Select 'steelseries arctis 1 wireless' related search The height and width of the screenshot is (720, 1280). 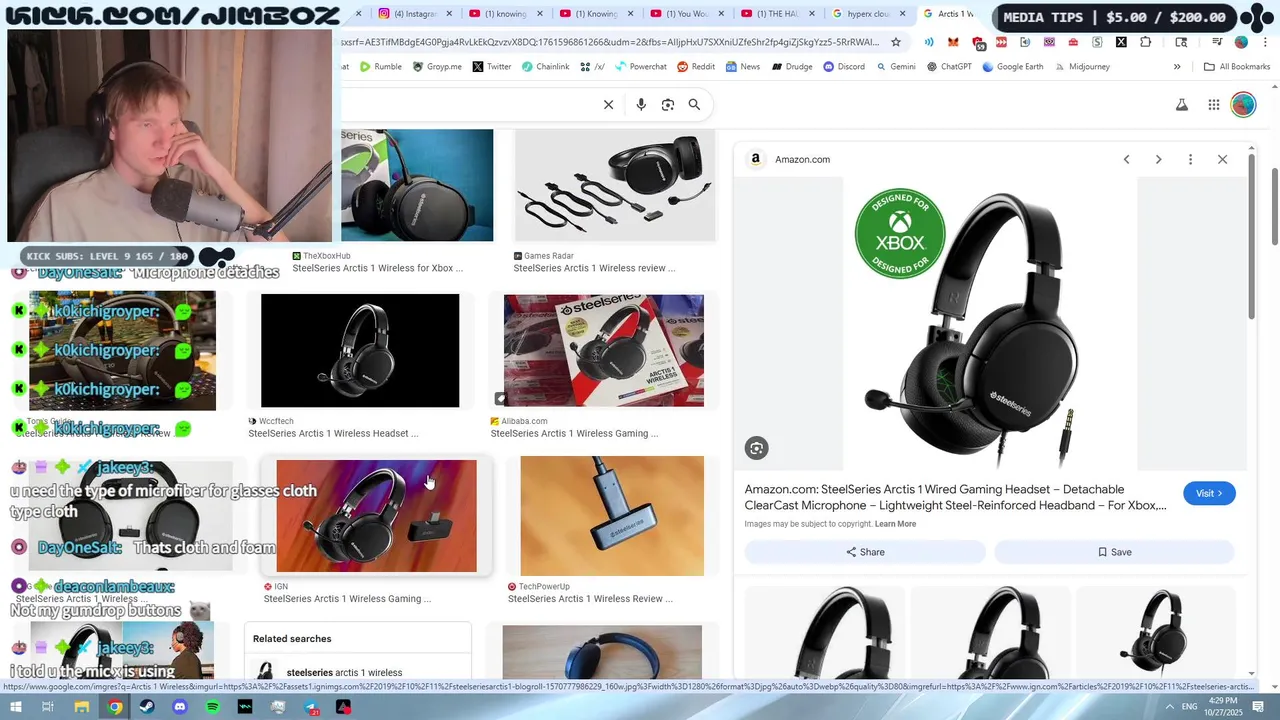pyautogui.click(x=358, y=673)
